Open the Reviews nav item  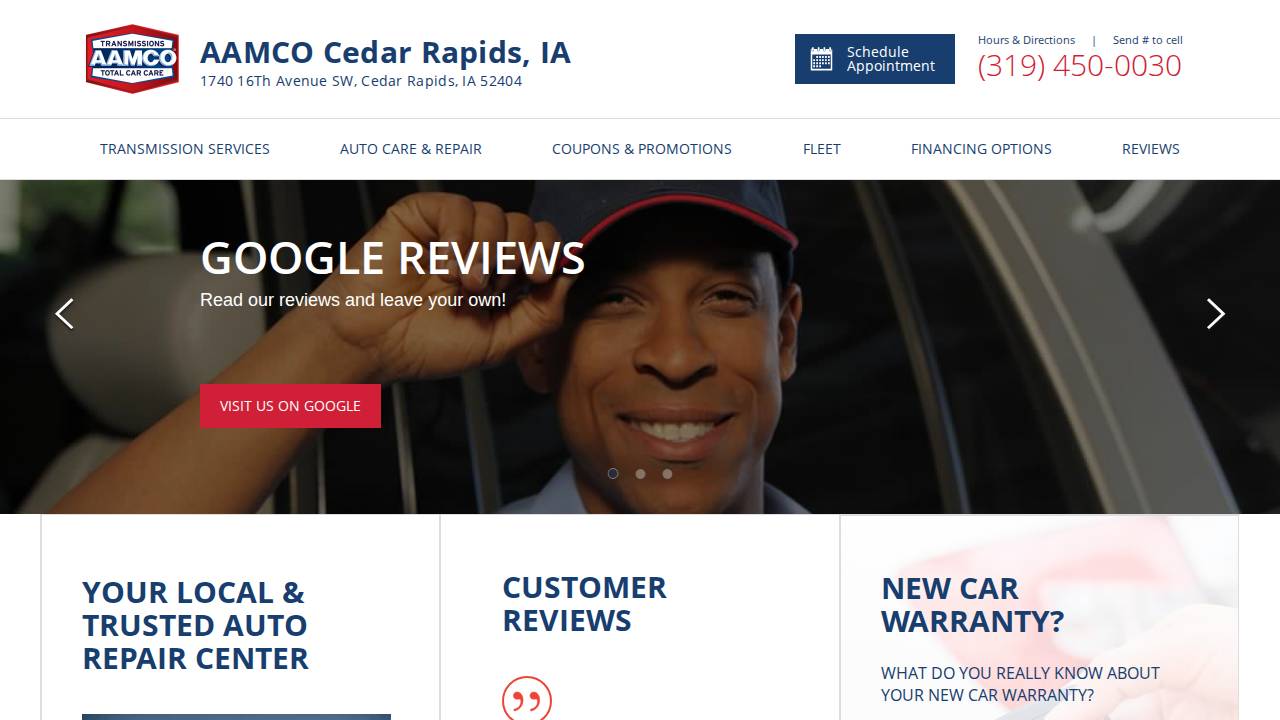(x=1151, y=149)
